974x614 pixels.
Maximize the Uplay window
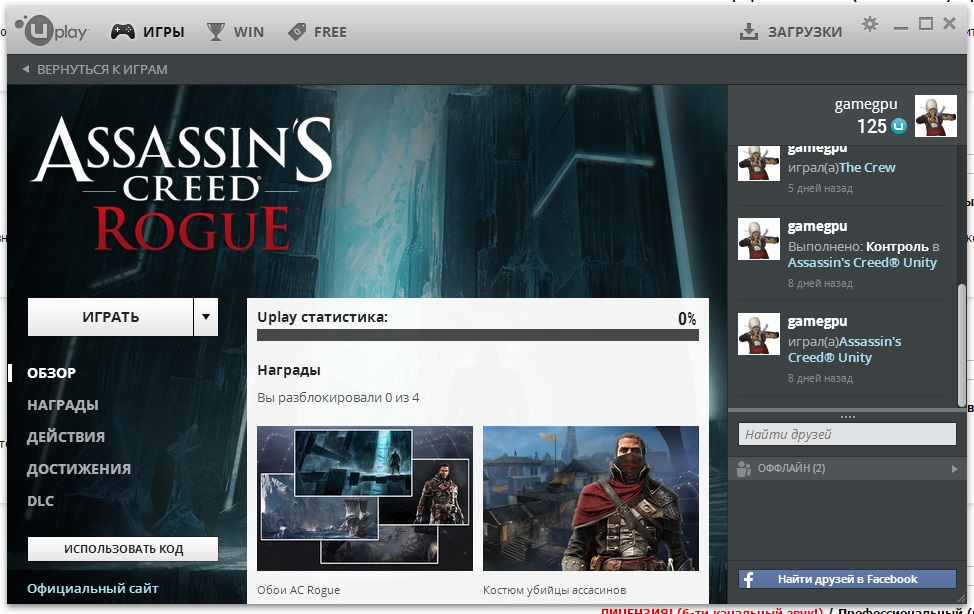point(926,24)
